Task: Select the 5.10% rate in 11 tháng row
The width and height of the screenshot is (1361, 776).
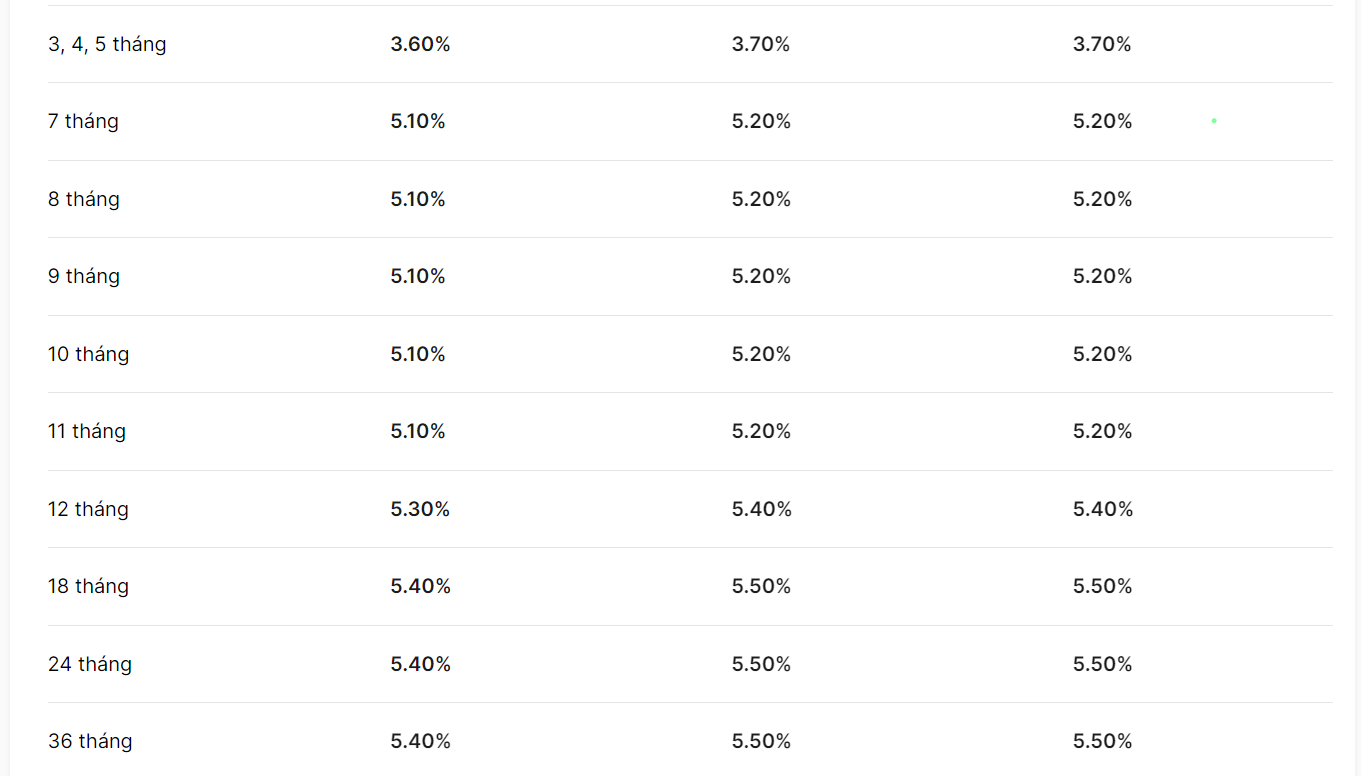Action: 418,431
